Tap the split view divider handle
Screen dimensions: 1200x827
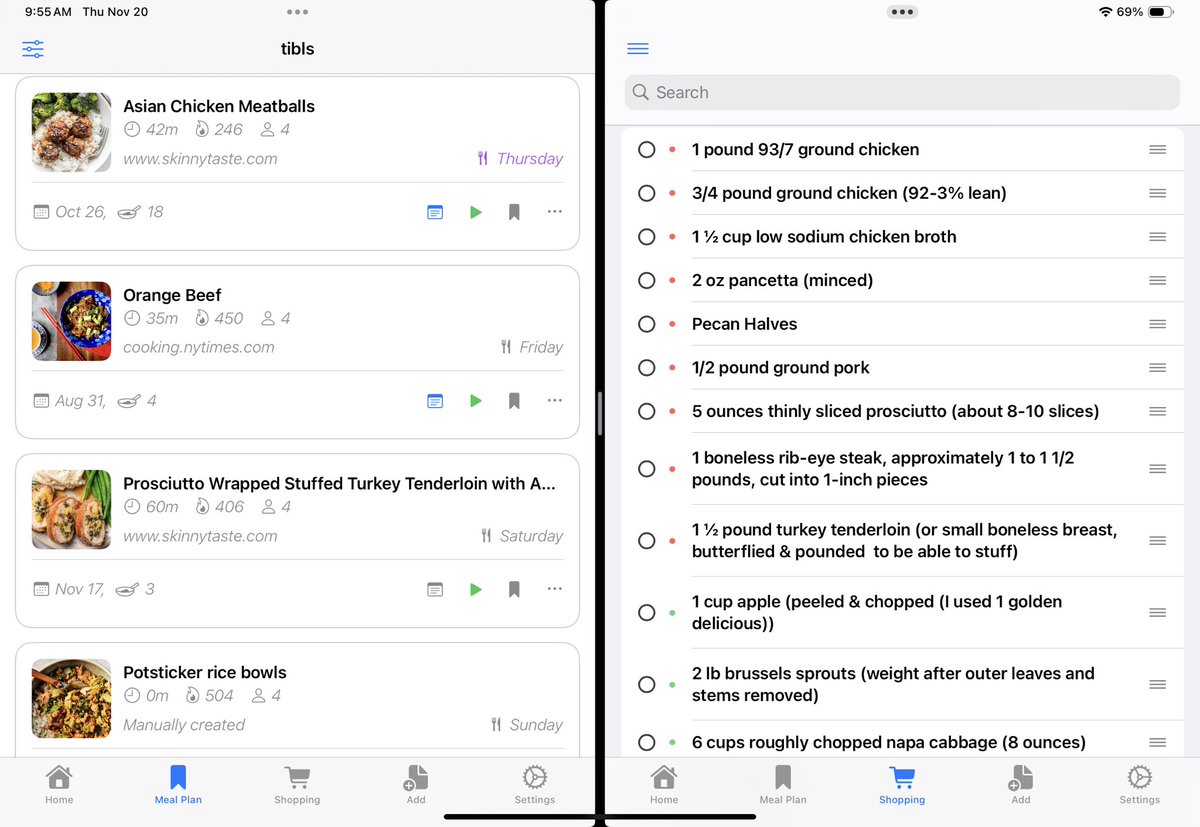[600, 413]
